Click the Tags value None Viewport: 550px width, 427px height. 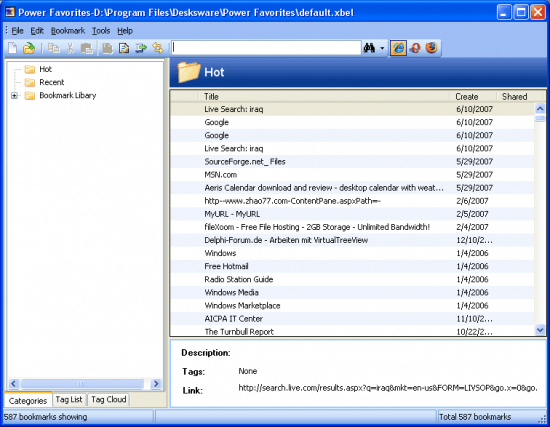coord(248,371)
